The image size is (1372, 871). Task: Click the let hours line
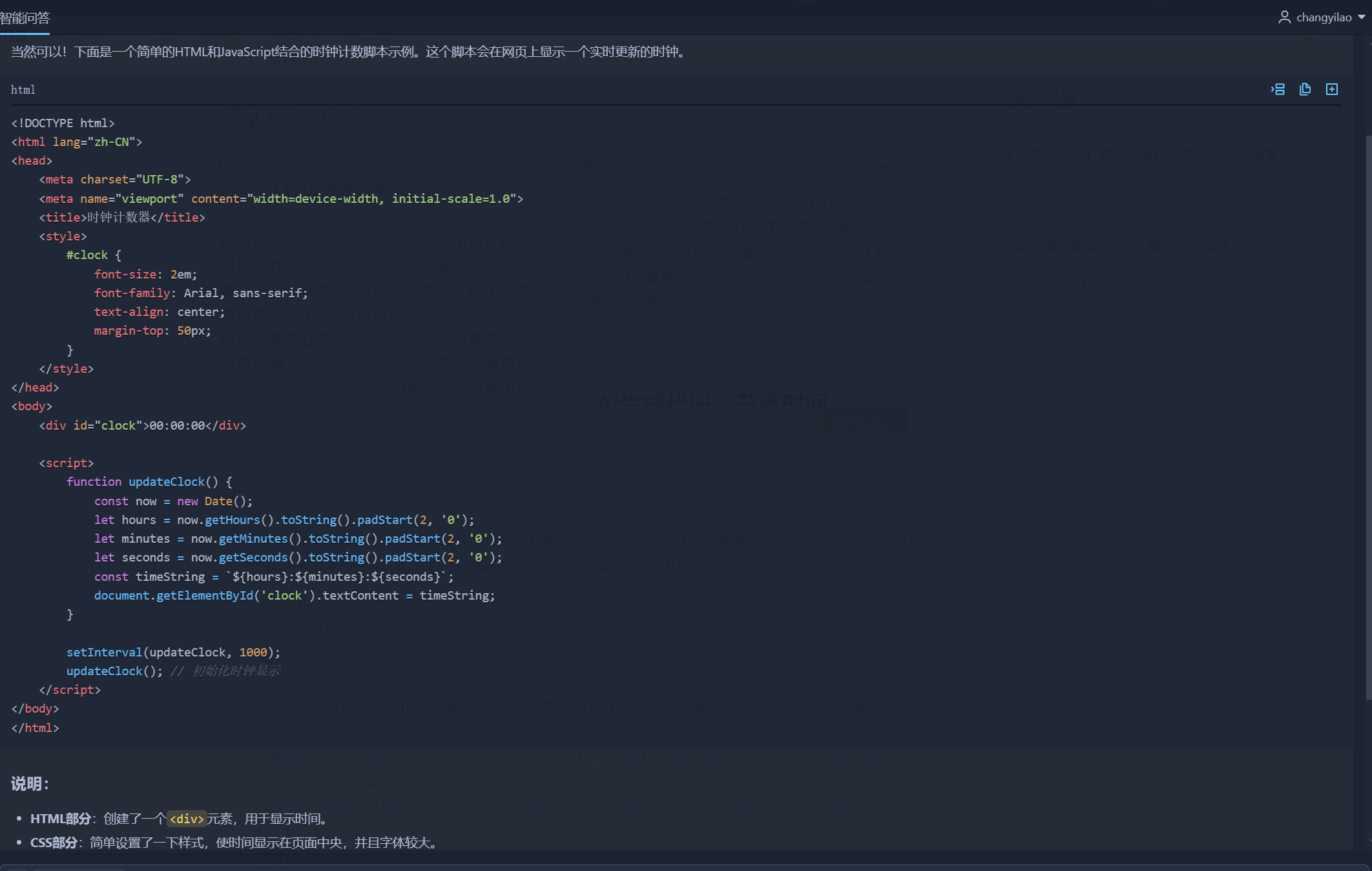284,519
